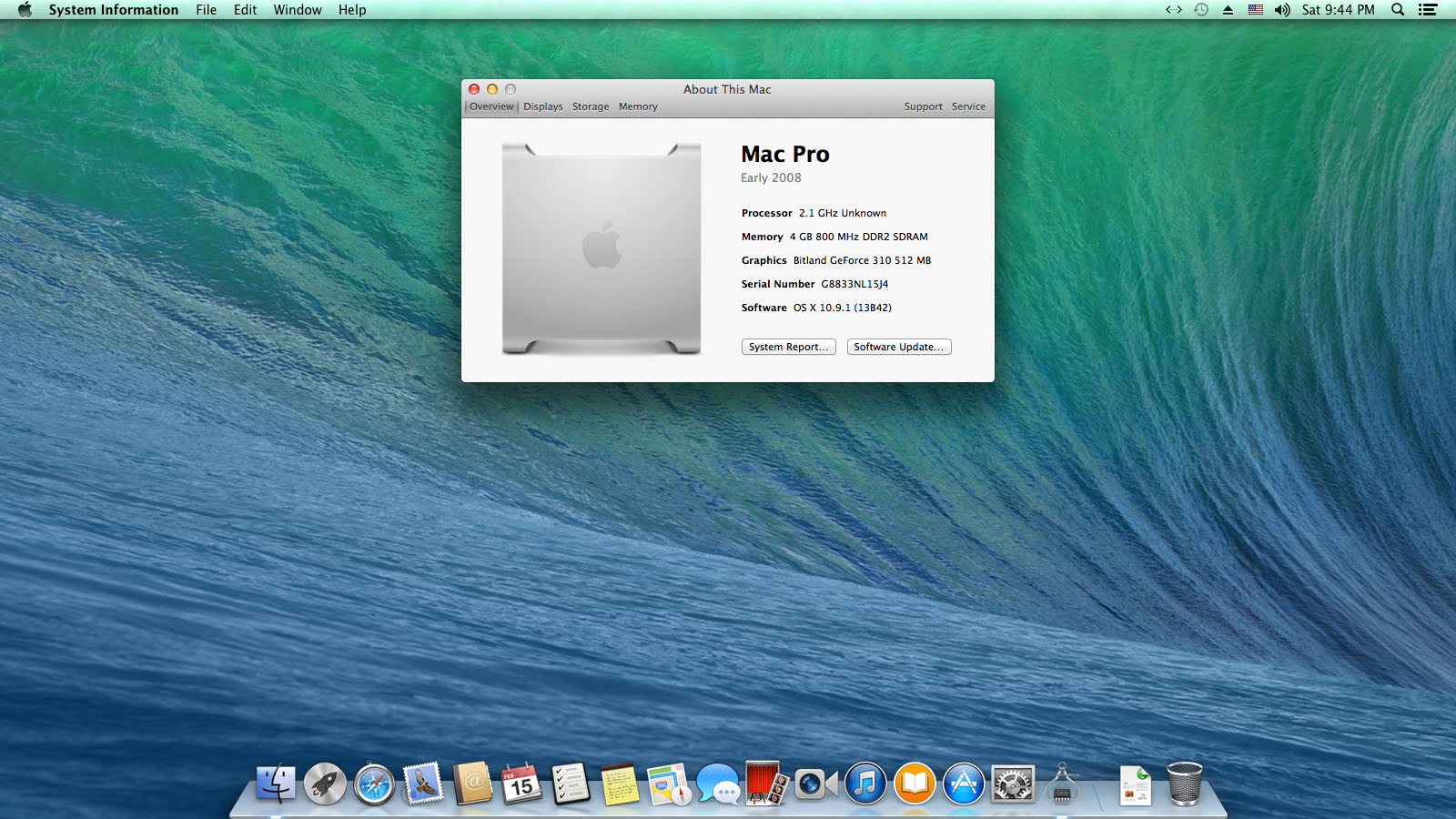Open the Trash in the dock
Viewport: 1456px width, 819px height.
tap(1185, 784)
